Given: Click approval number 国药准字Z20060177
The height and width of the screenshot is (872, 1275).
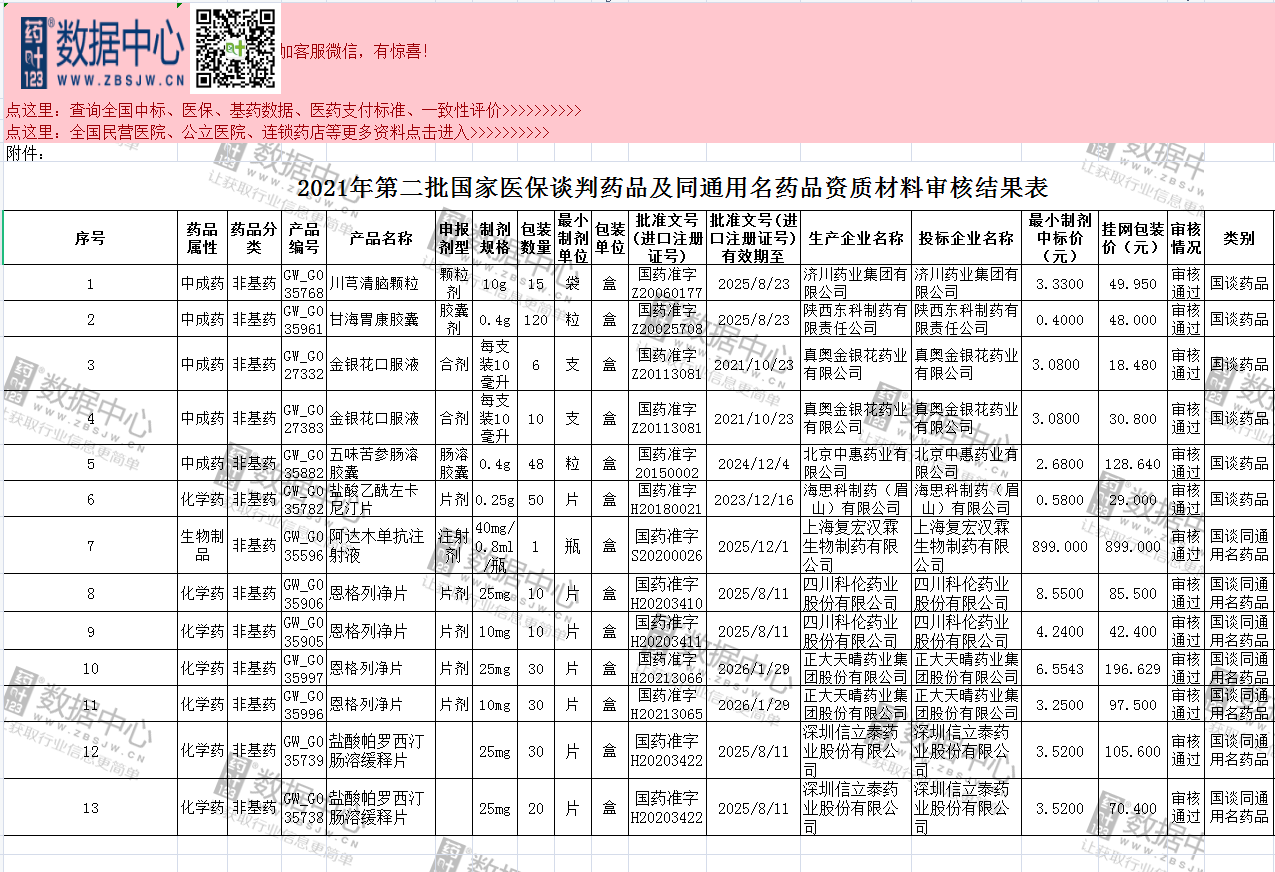Looking at the screenshot, I should [668, 283].
